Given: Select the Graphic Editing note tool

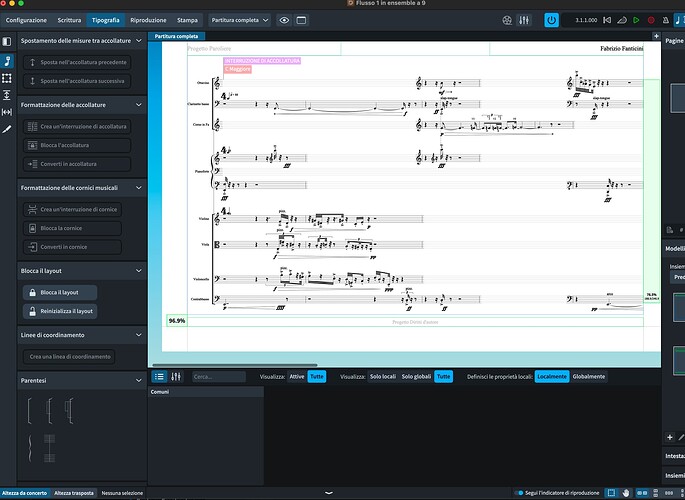Looking at the screenshot, I should coord(7,61).
